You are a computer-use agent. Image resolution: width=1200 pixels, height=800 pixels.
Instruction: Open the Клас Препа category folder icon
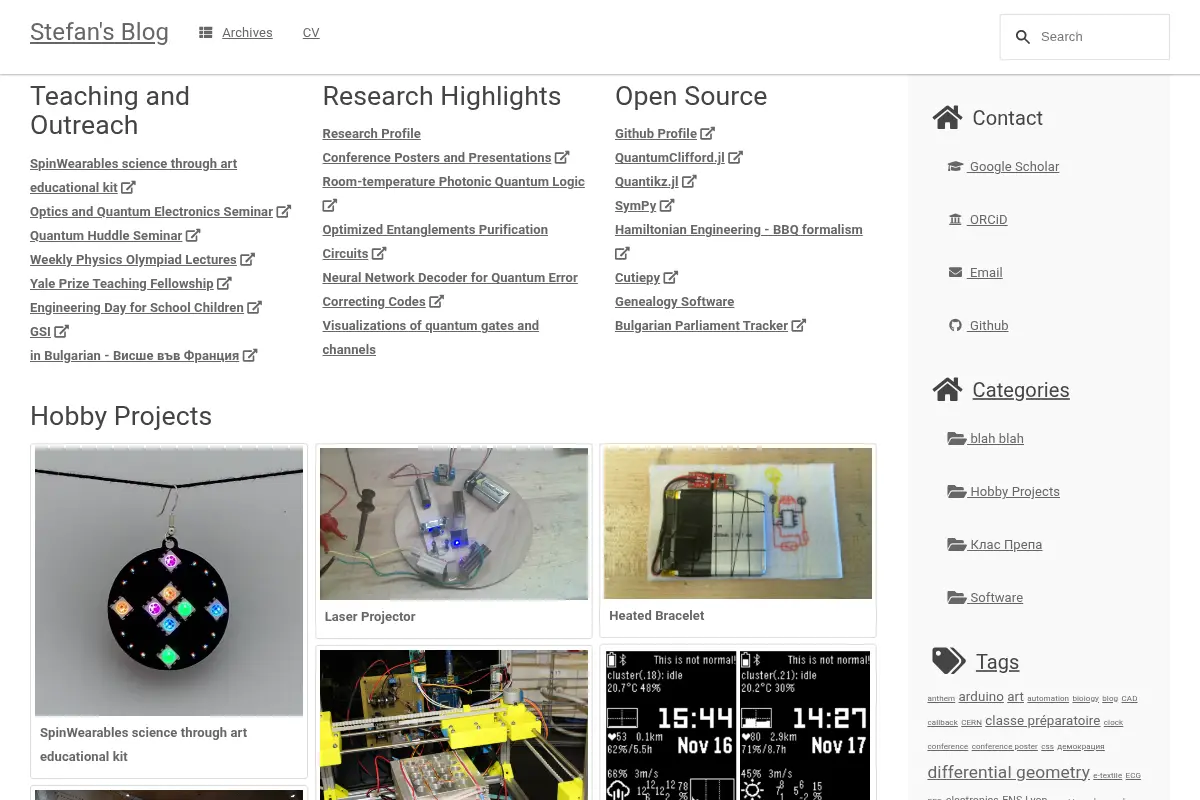point(957,545)
